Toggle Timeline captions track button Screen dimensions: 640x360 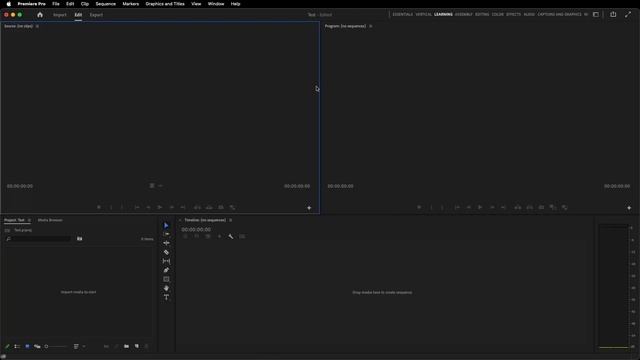tap(242, 236)
